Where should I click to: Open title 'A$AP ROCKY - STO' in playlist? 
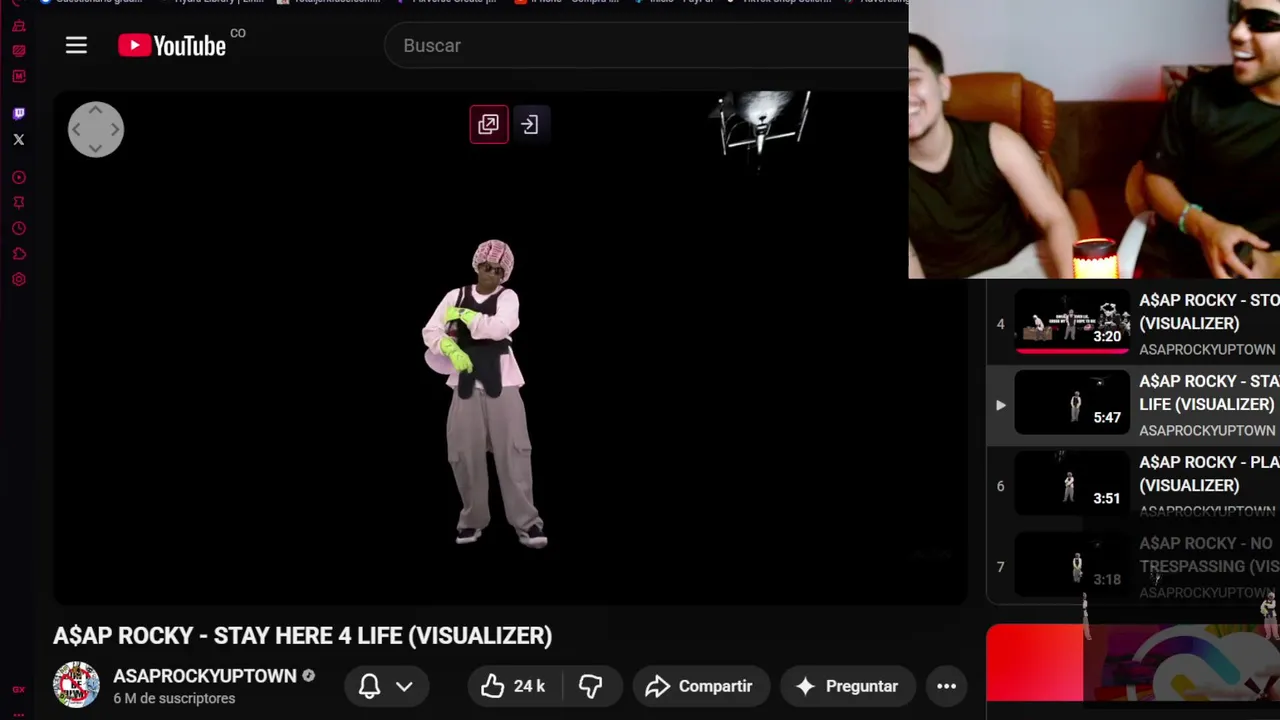click(x=1209, y=311)
